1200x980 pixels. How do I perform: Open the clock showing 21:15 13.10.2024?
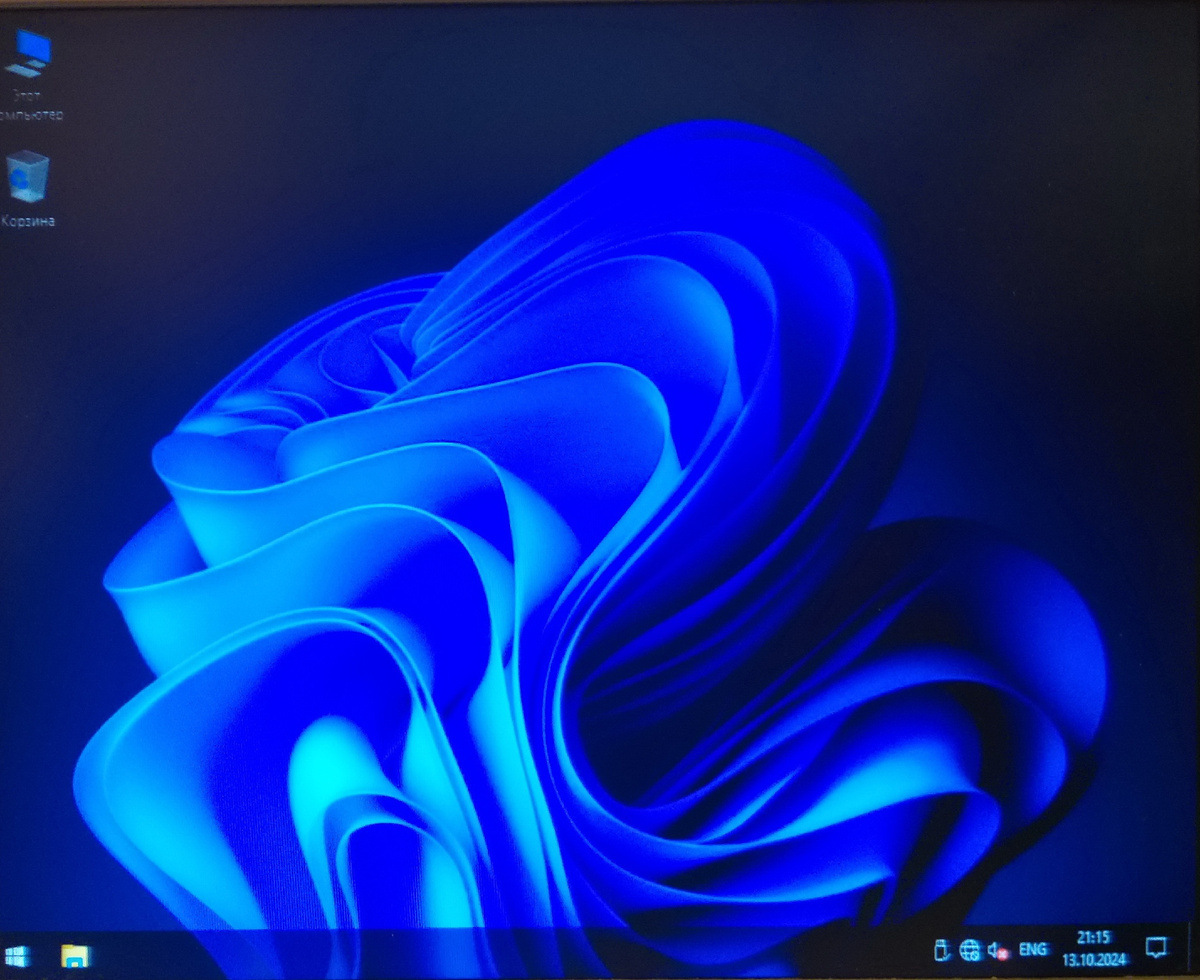tap(1094, 948)
